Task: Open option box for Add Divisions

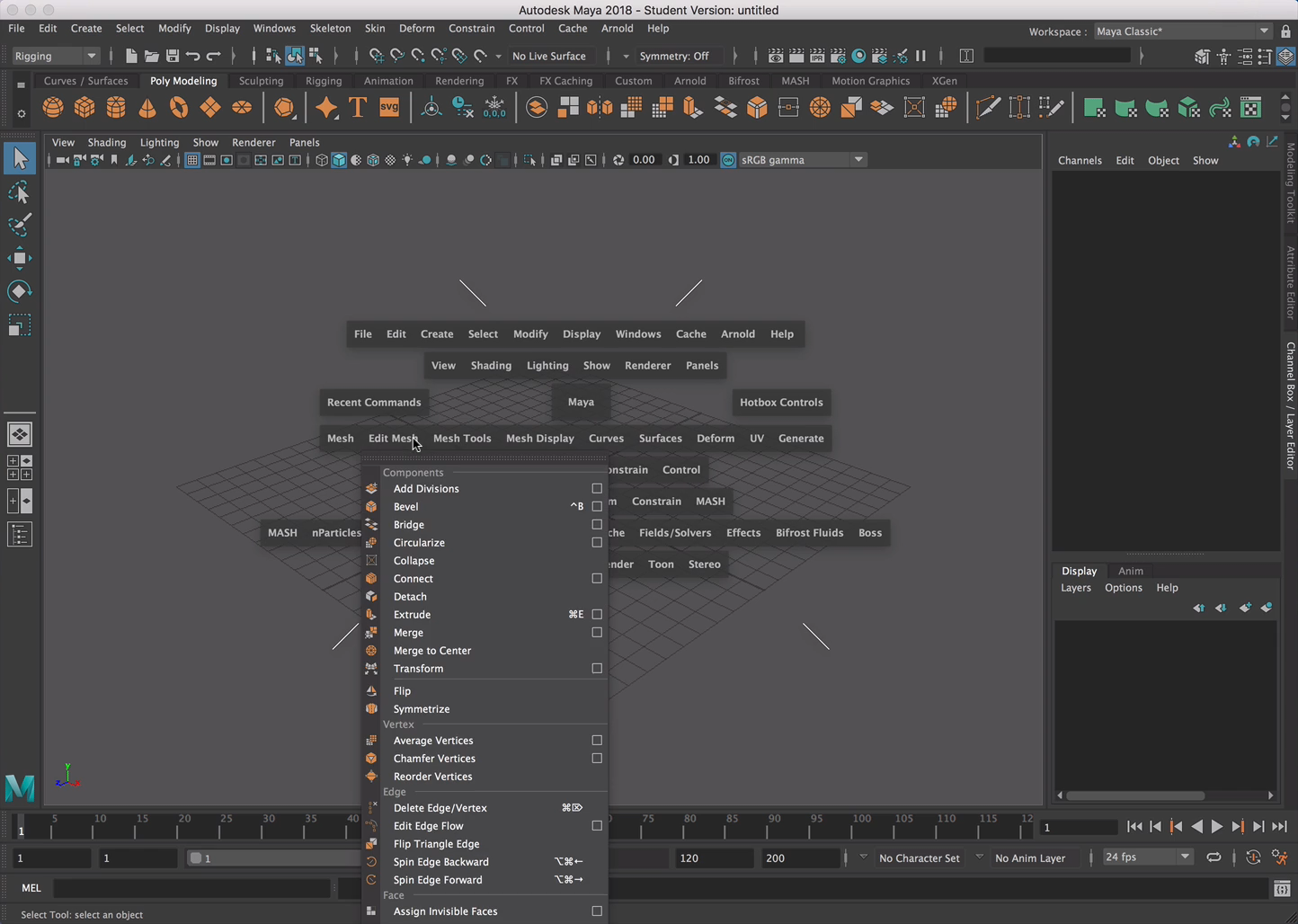Action: [597, 489]
